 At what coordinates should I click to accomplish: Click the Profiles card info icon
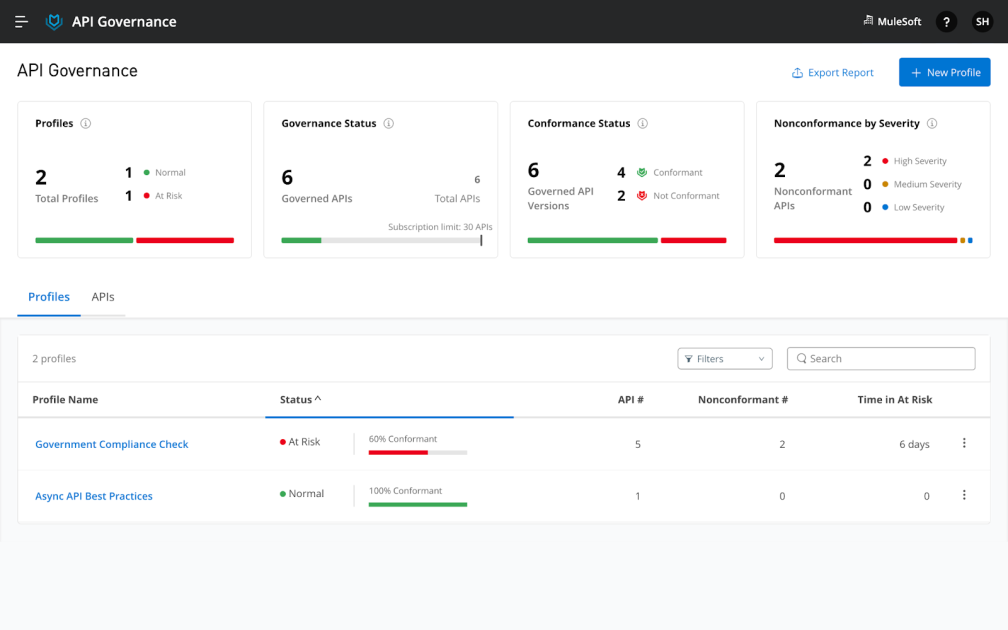[87, 123]
